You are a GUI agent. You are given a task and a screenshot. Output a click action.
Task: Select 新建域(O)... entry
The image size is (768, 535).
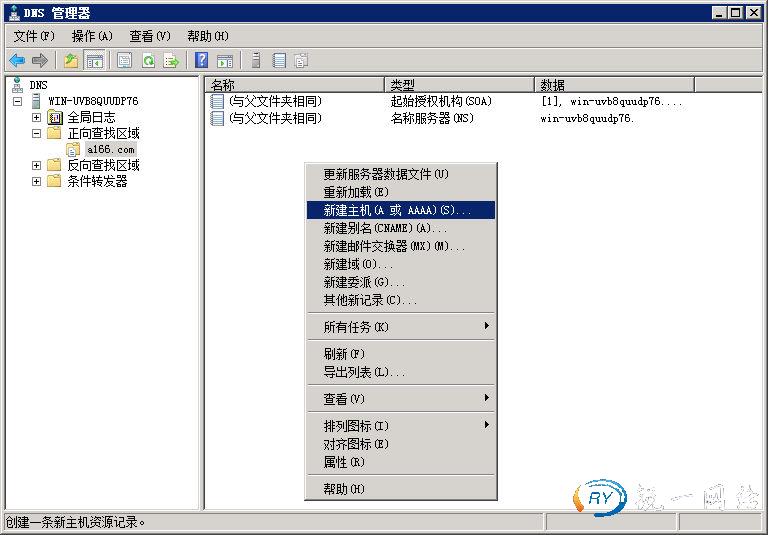pos(401,264)
